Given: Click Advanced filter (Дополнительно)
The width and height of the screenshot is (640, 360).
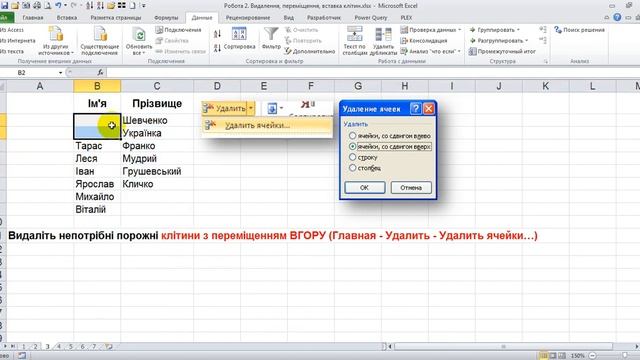Looking at the screenshot, I should coord(310,51).
